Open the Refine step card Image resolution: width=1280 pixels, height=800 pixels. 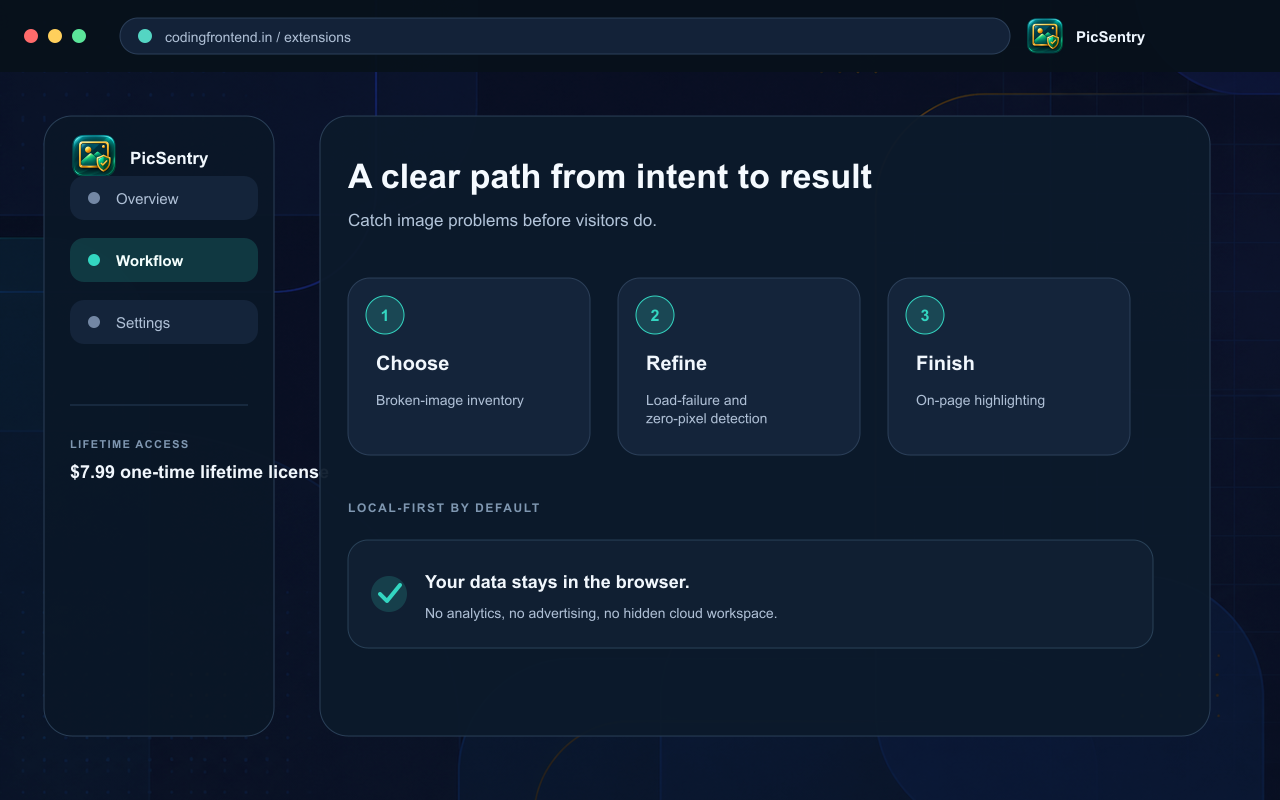point(739,366)
